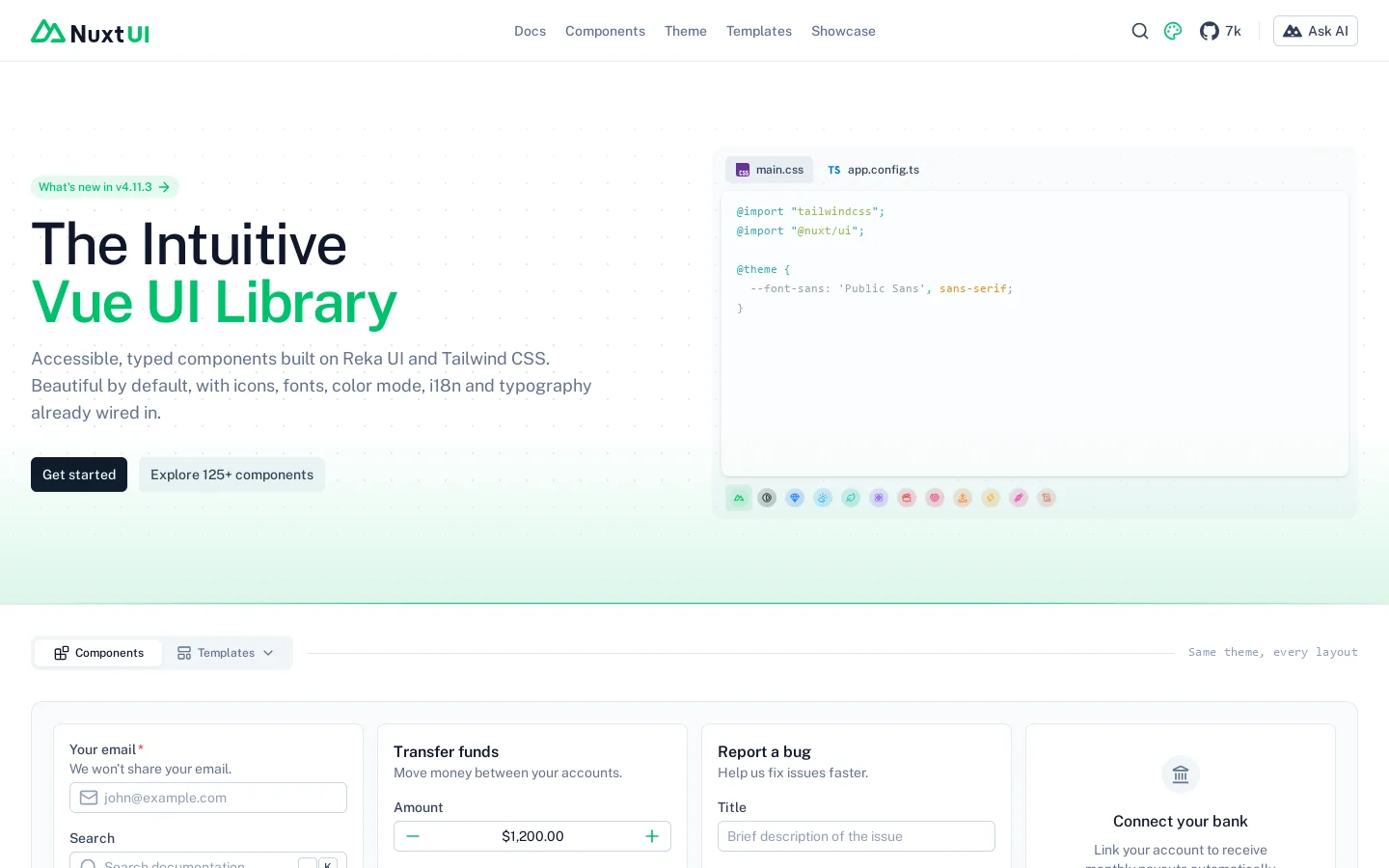Select the Components showcase tab

click(x=98, y=653)
